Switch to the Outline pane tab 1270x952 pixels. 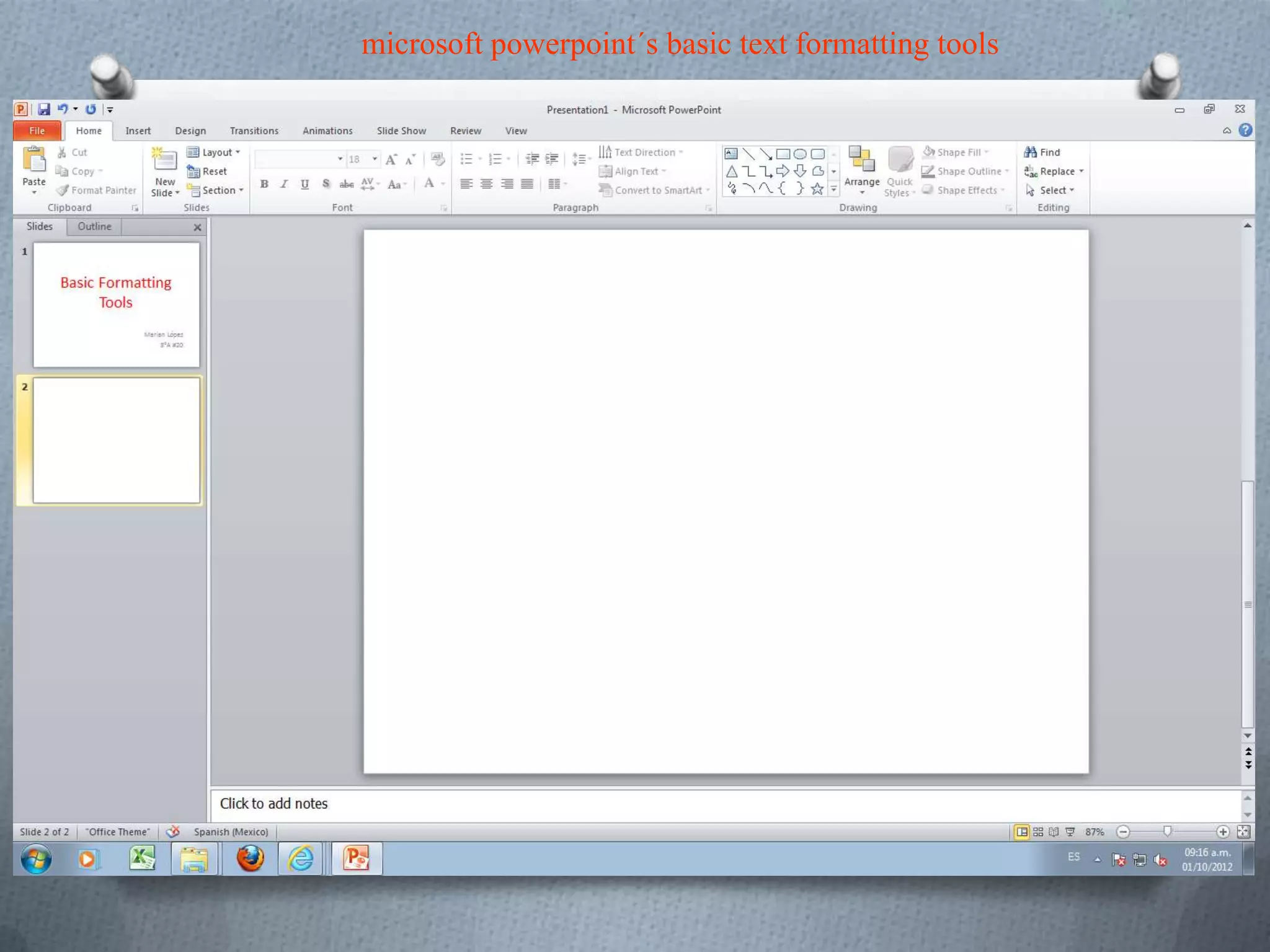(94, 226)
